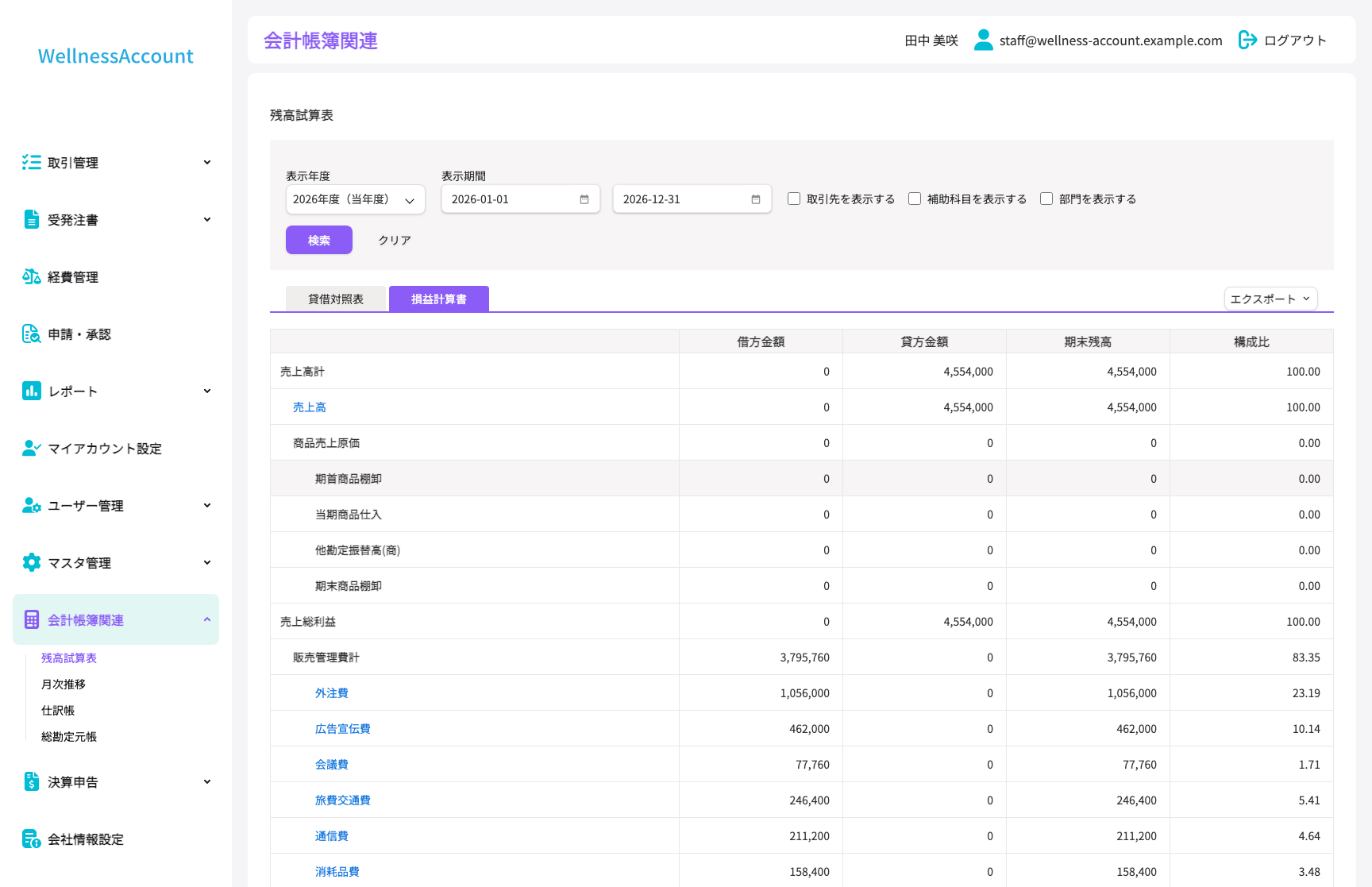
Task: Open the エクスポート dropdown
Action: point(1270,299)
